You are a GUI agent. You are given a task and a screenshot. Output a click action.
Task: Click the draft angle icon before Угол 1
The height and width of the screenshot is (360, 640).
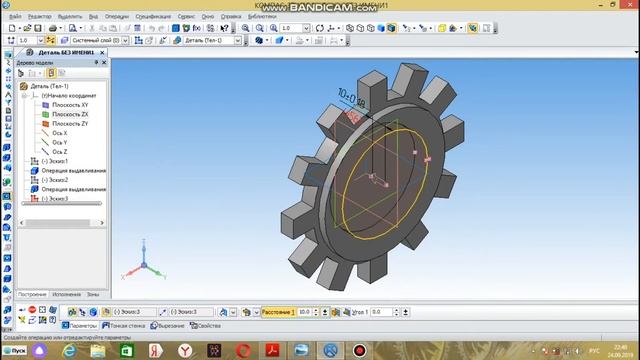tap(346, 312)
